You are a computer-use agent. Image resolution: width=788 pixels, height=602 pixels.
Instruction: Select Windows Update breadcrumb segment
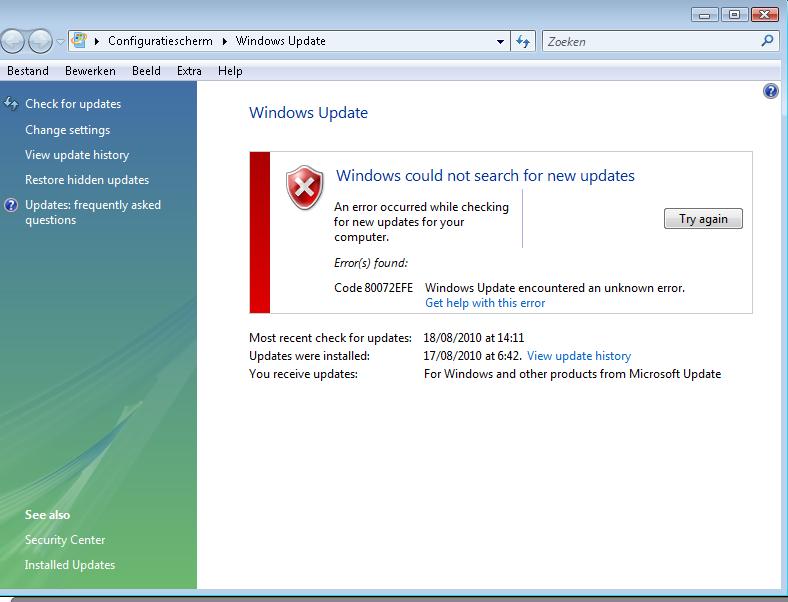281,41
